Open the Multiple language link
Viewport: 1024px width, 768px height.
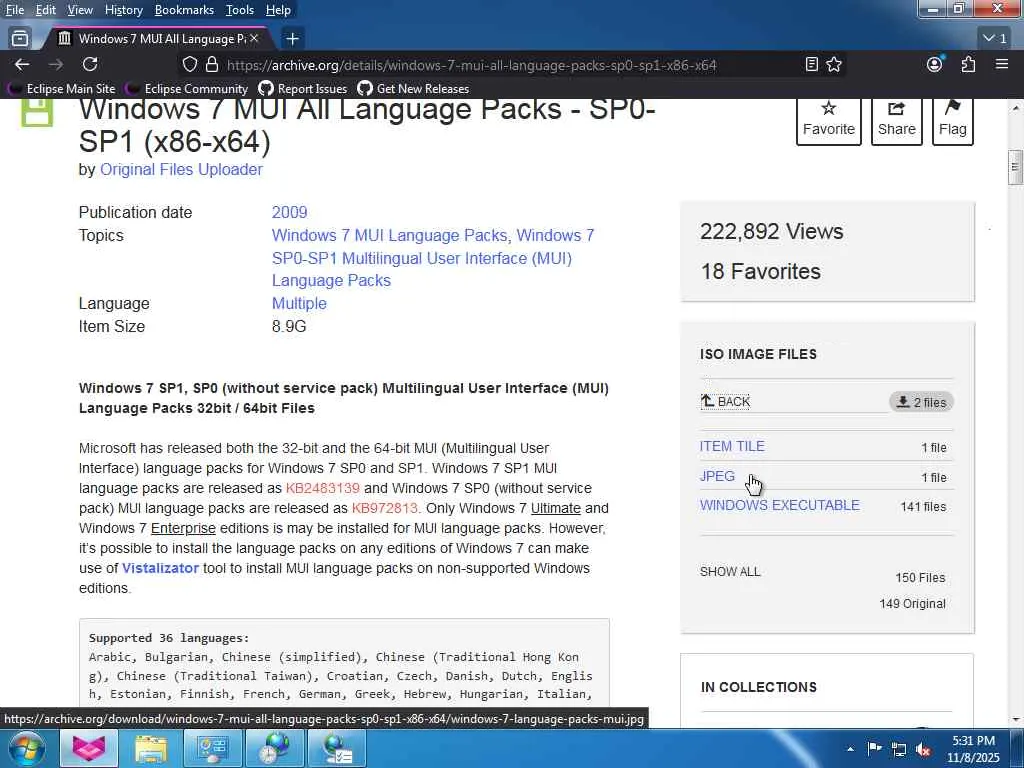[299, 303]
